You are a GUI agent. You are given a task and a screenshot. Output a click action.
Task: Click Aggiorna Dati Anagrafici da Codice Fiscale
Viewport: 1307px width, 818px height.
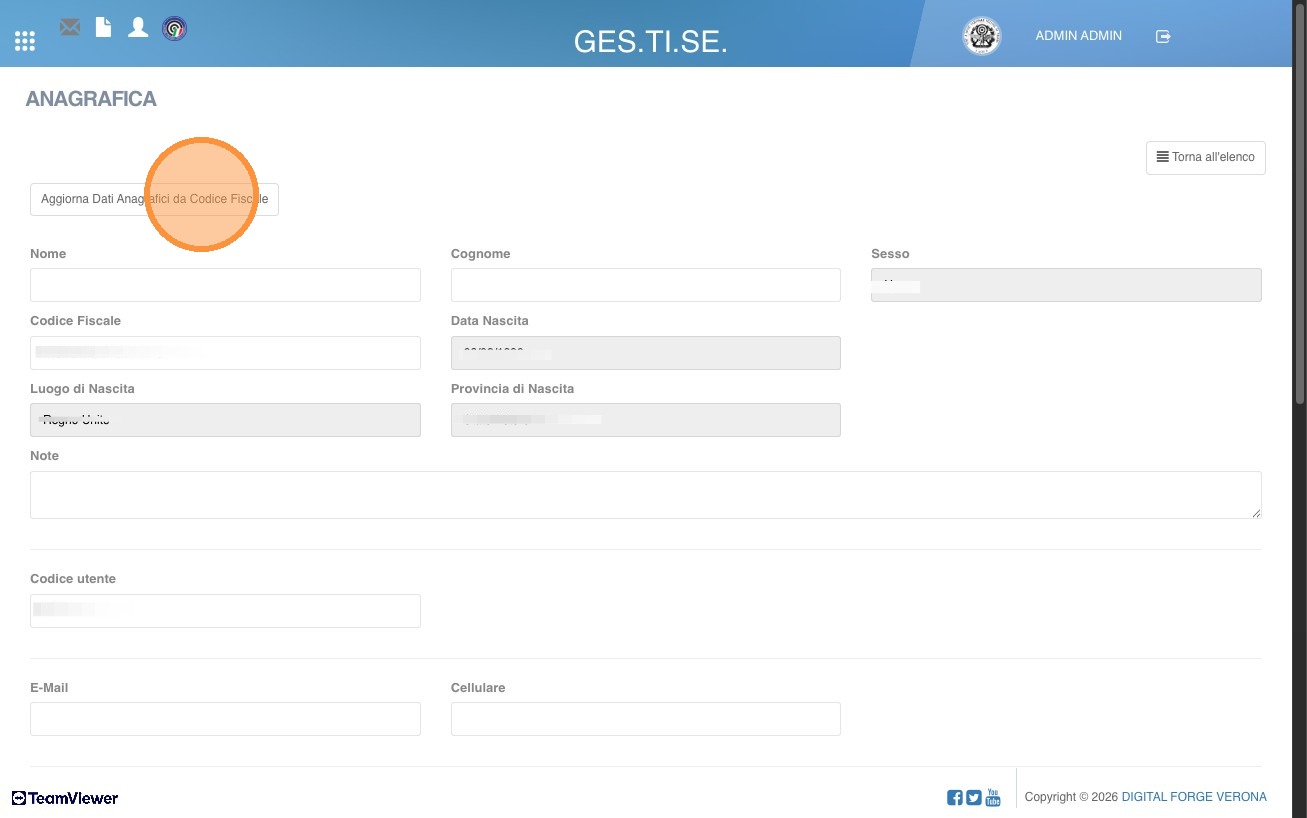155,199
